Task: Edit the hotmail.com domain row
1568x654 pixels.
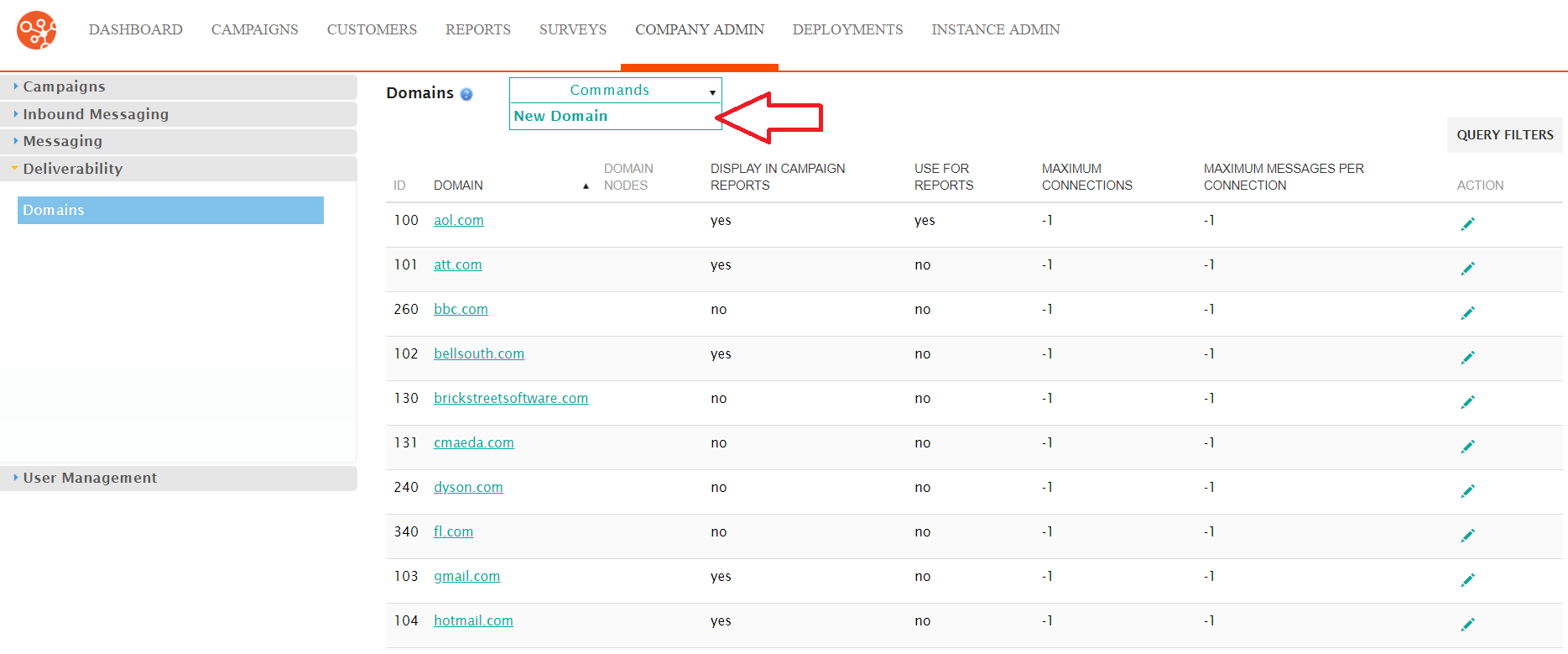Action: 1467,624
